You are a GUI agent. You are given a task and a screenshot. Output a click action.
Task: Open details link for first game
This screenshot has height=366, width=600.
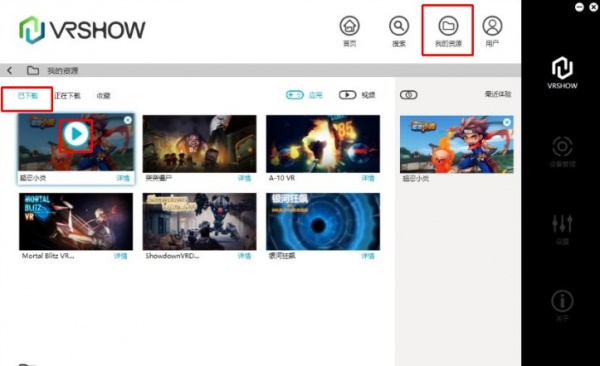point(123,178)
